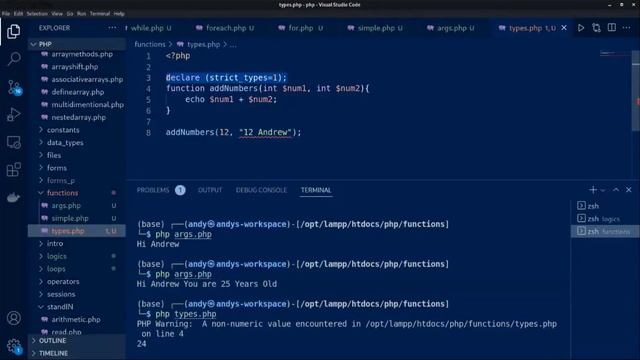This screenshot has width=640, height=360.
Task: Switch to the while.php tab
Action: [x=151, y=28]
